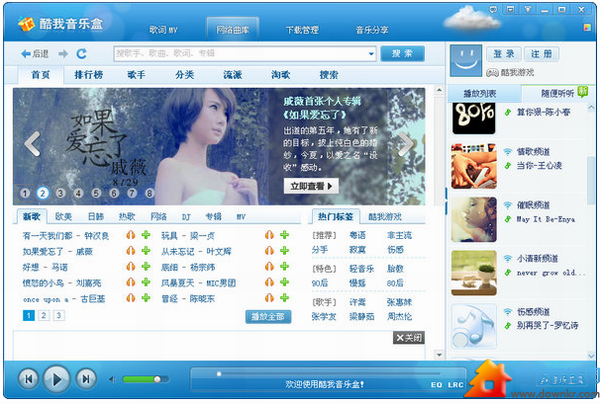
Task: Play 玩具 - 梁一贞 via headphone icon
Action: (269, 235)
